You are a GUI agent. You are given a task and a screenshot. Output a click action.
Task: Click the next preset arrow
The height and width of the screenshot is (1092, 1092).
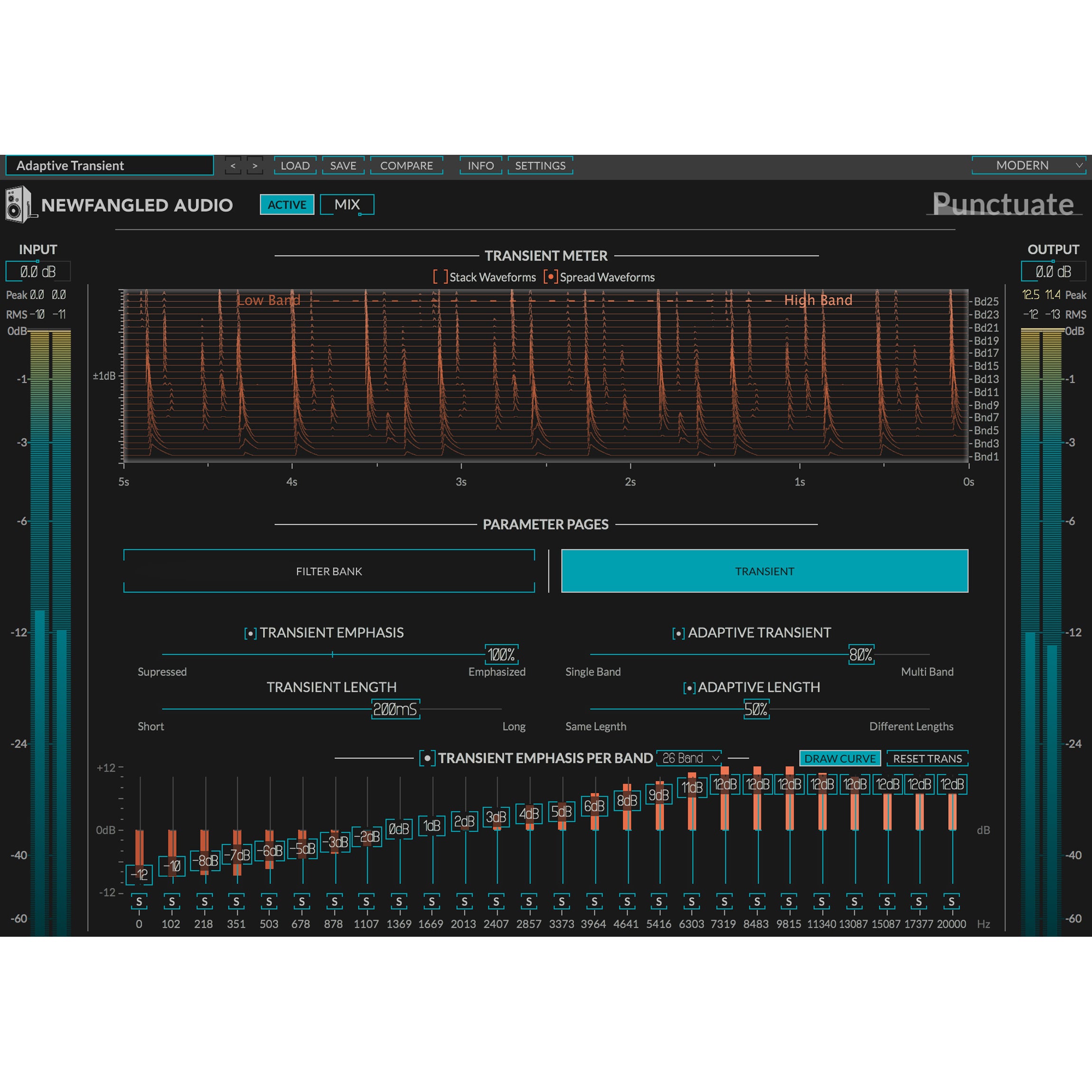point(255,166)
